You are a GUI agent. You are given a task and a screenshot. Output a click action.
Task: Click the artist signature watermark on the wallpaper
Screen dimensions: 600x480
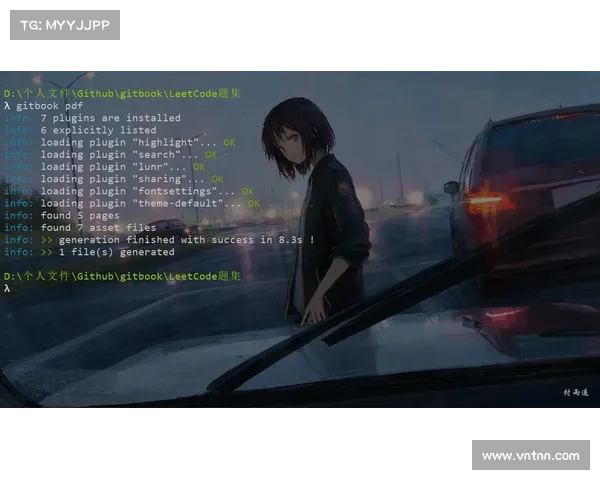576,392
